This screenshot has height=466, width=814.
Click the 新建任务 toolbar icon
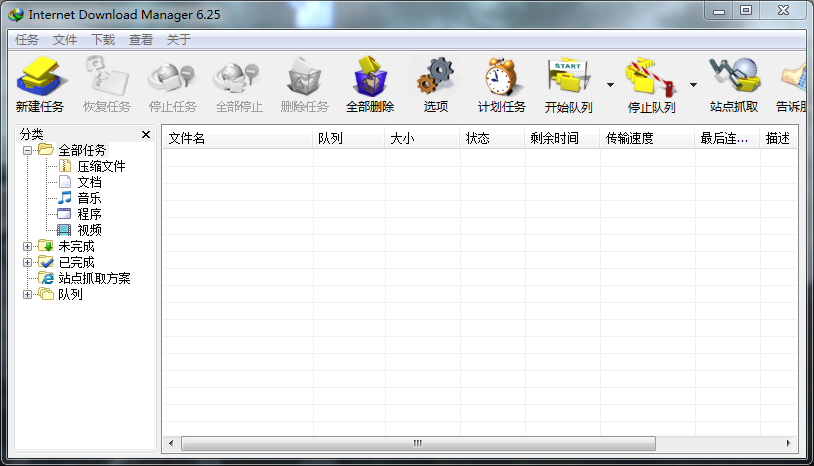(40, 76)
